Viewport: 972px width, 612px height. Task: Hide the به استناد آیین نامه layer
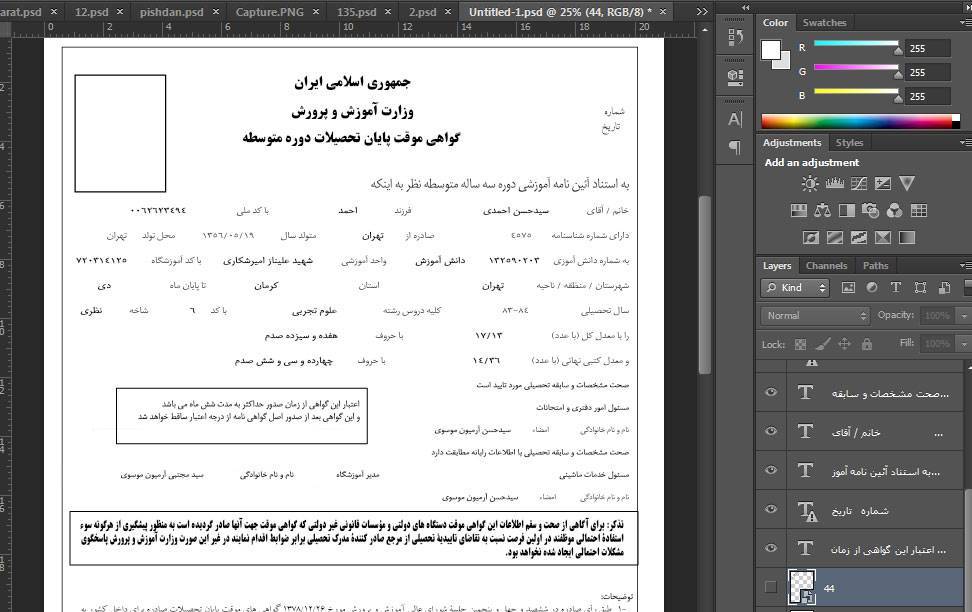771,470
